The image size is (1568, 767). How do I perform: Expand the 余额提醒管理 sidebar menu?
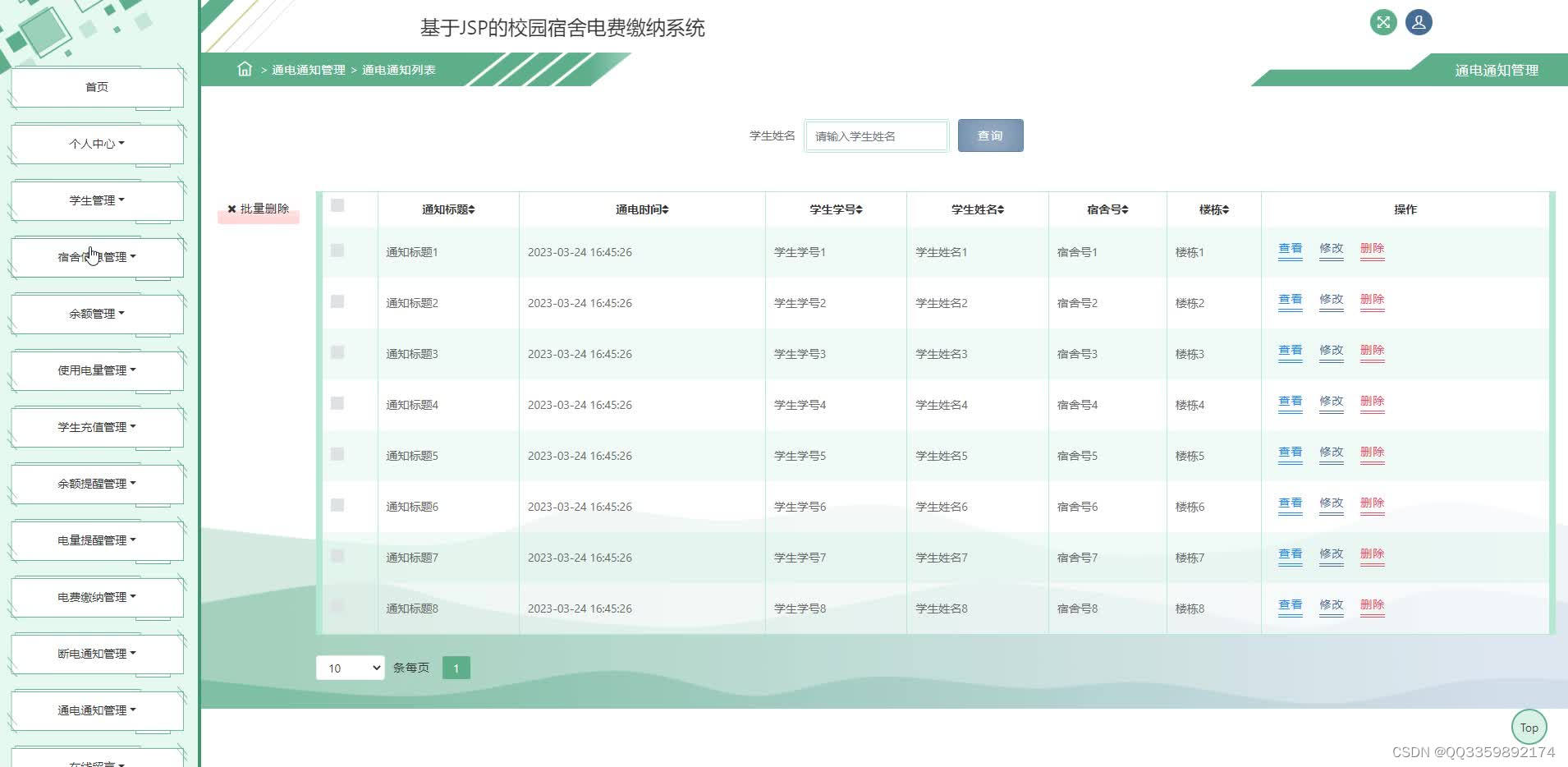coord(97,484)
